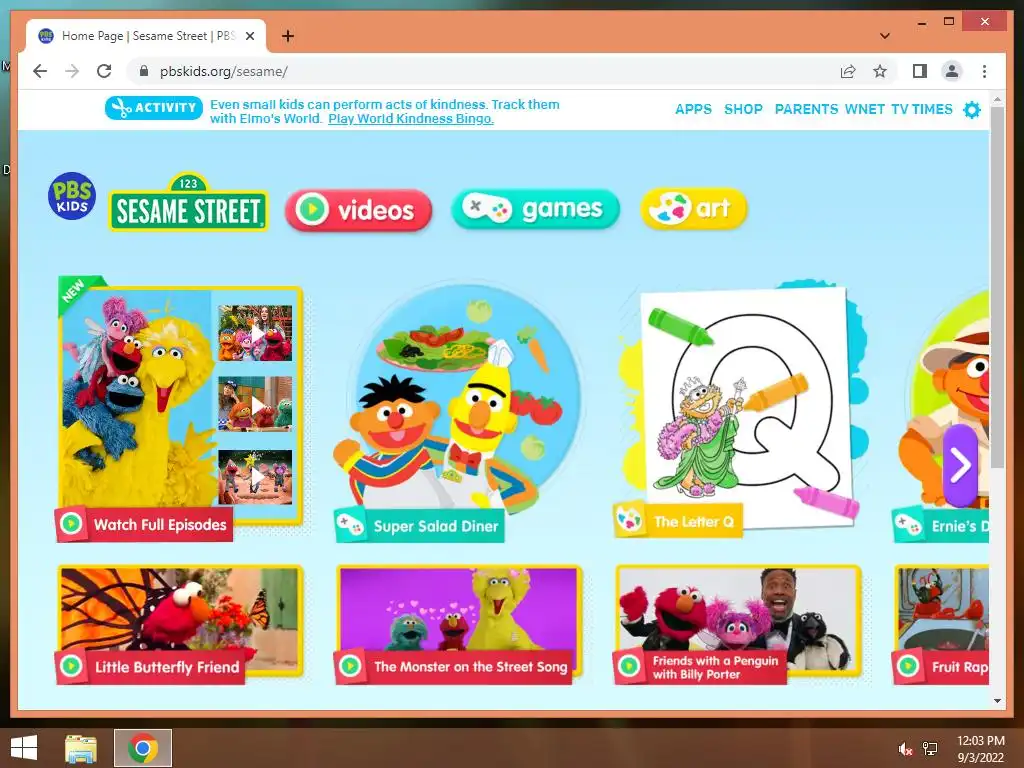
Task: Click play icon on Fruit Rap label
Action: pos(908,665)
